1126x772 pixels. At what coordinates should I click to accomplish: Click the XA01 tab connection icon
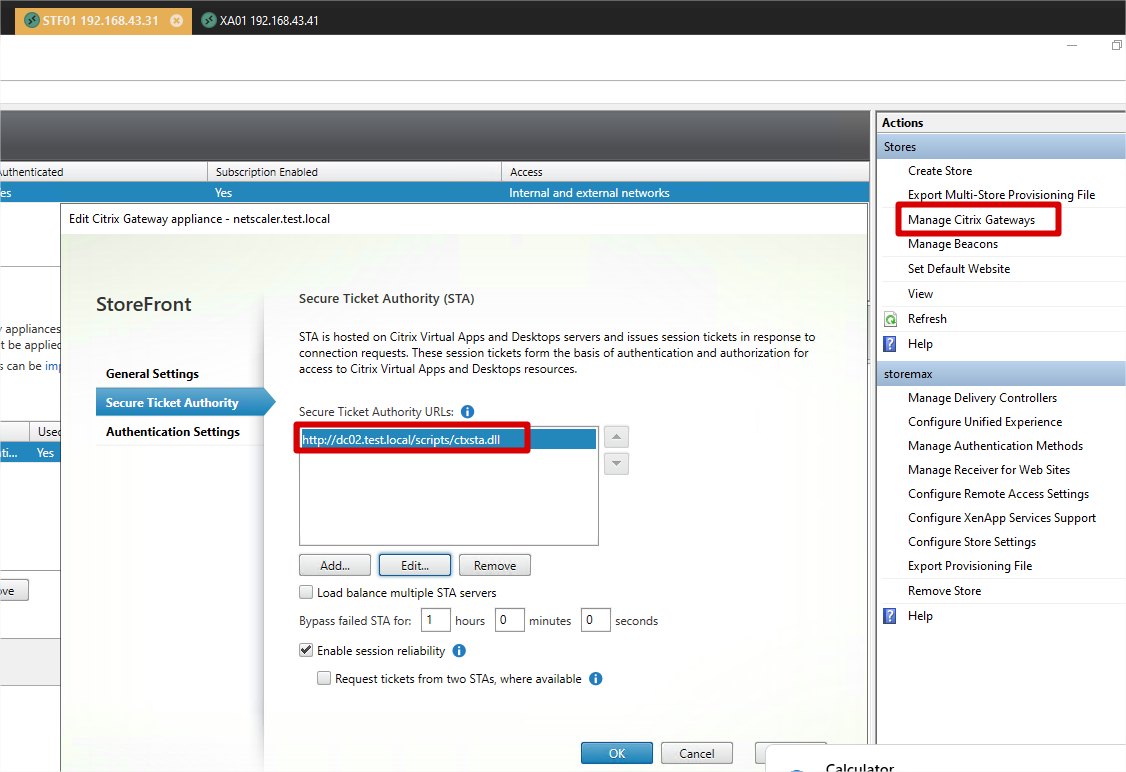(208, 21)
